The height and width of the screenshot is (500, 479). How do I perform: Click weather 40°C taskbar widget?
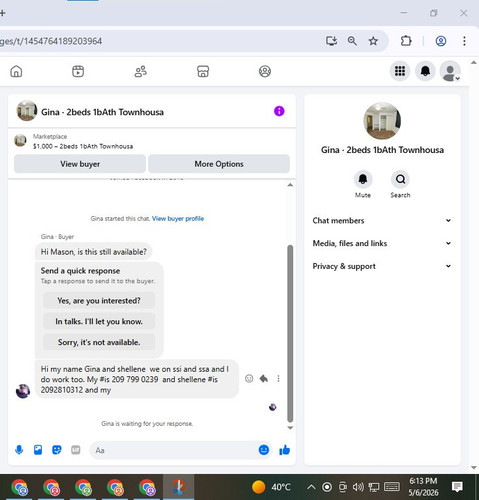coord(271,487)
